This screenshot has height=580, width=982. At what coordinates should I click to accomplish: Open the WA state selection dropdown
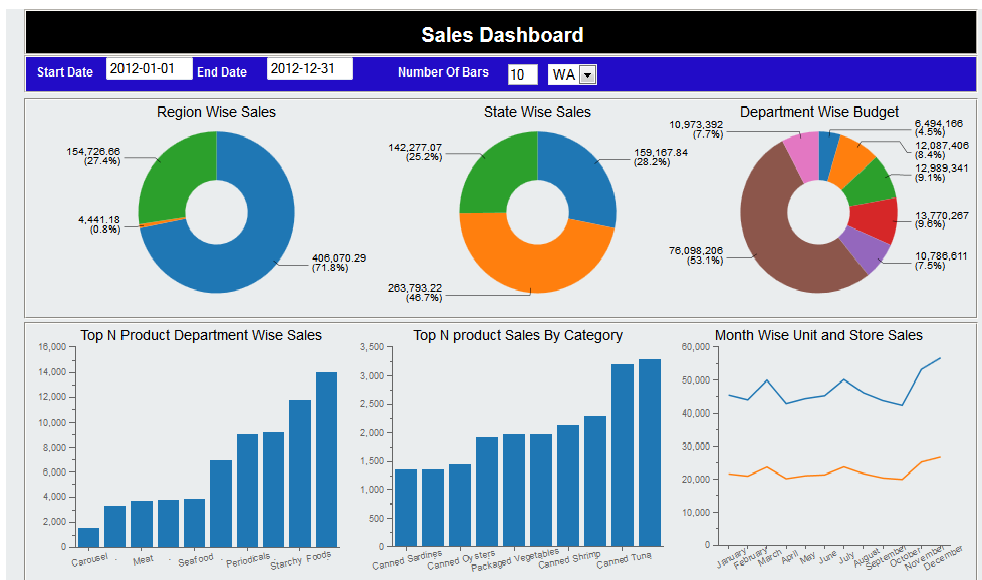tap(588, 74)
